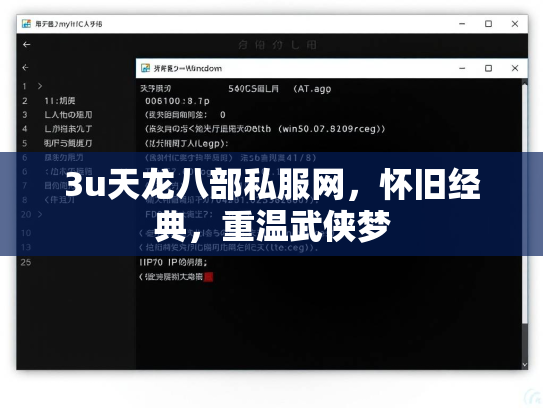
Task: Close the inner Window dialog
Action: point(515,68)
